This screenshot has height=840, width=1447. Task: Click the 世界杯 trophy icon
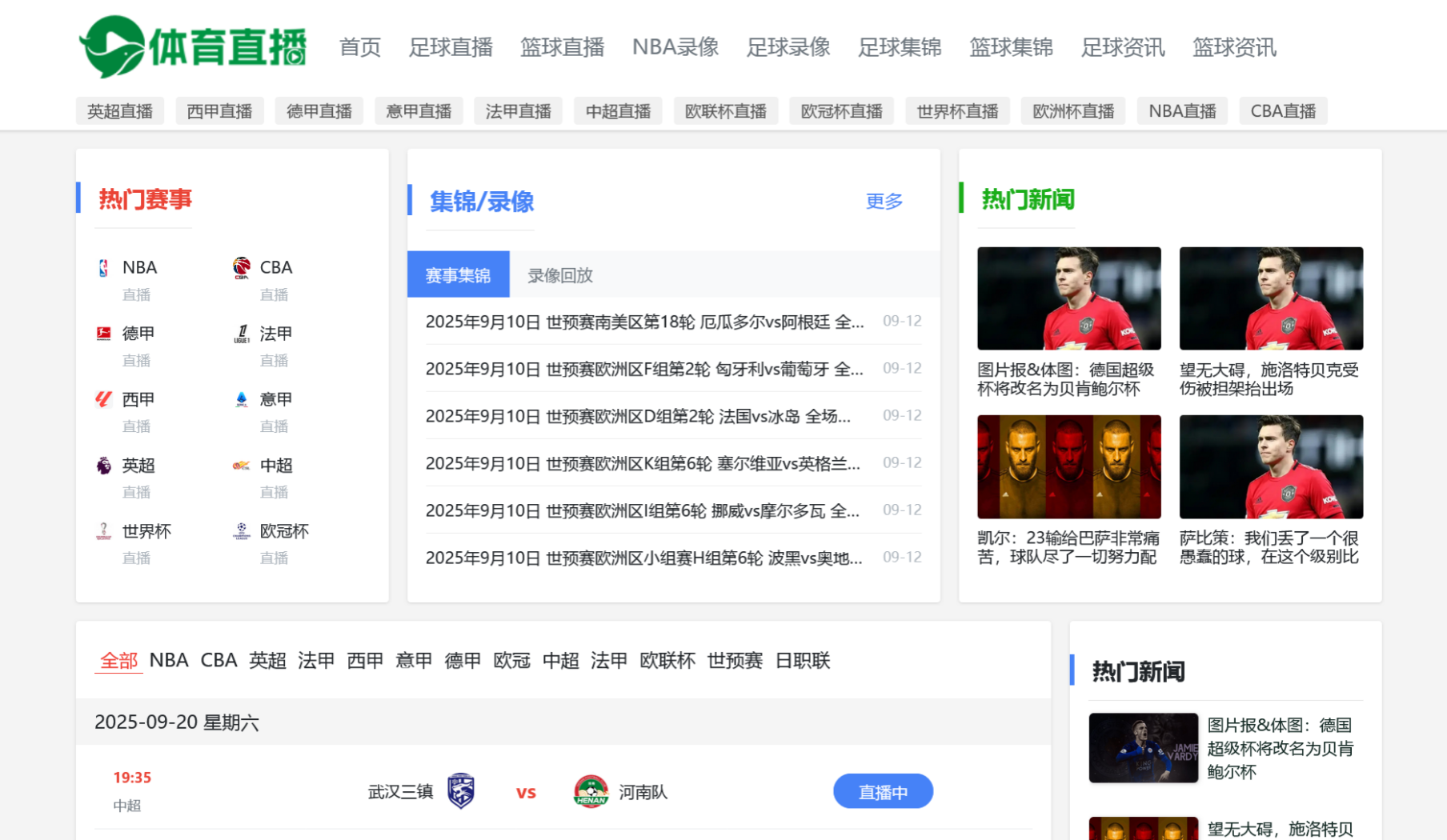point(103,531)
